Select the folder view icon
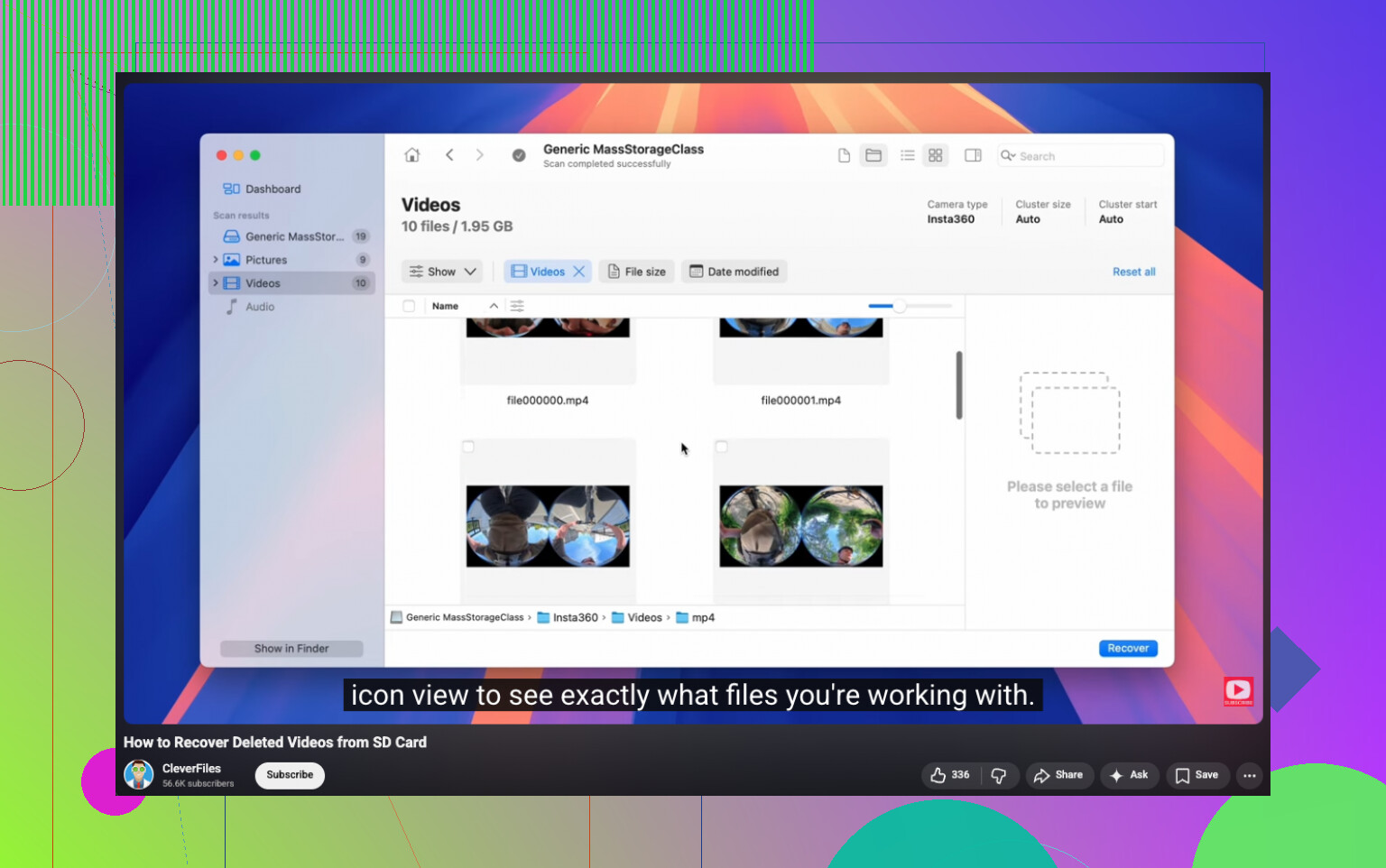The width and height of the screenshot is (1386, 868). coord(873,155)
